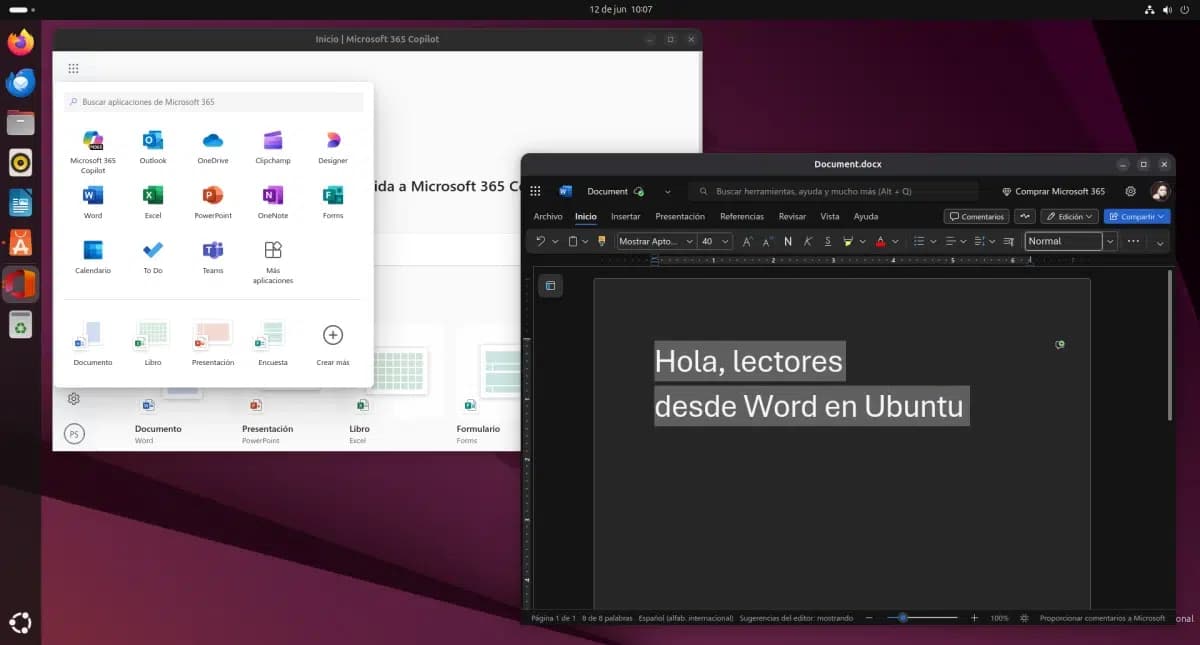The image size is (1200, 645).
Task: Increase font size with the larger A icon
Action: (747, 241)
